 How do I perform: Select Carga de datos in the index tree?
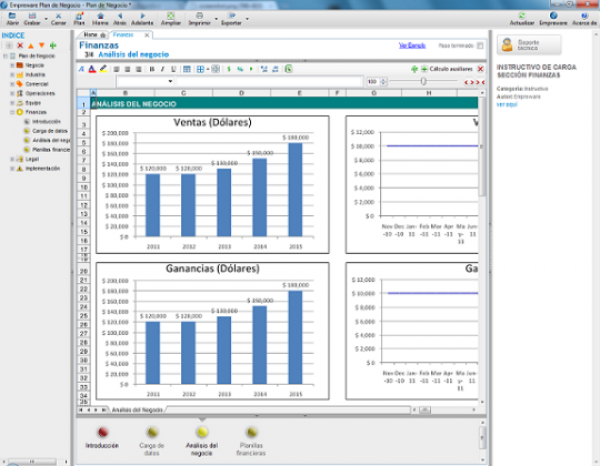[50, 131]
